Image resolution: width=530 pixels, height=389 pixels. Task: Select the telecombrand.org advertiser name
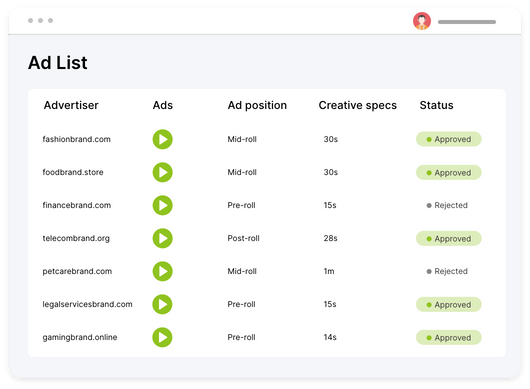[x=76, y=238]
